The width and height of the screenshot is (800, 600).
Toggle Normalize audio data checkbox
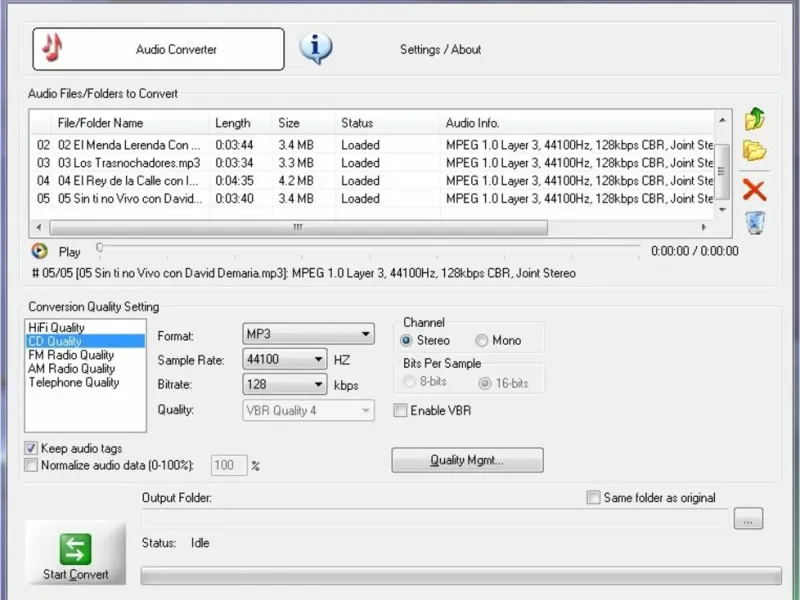tap(31, 465)
